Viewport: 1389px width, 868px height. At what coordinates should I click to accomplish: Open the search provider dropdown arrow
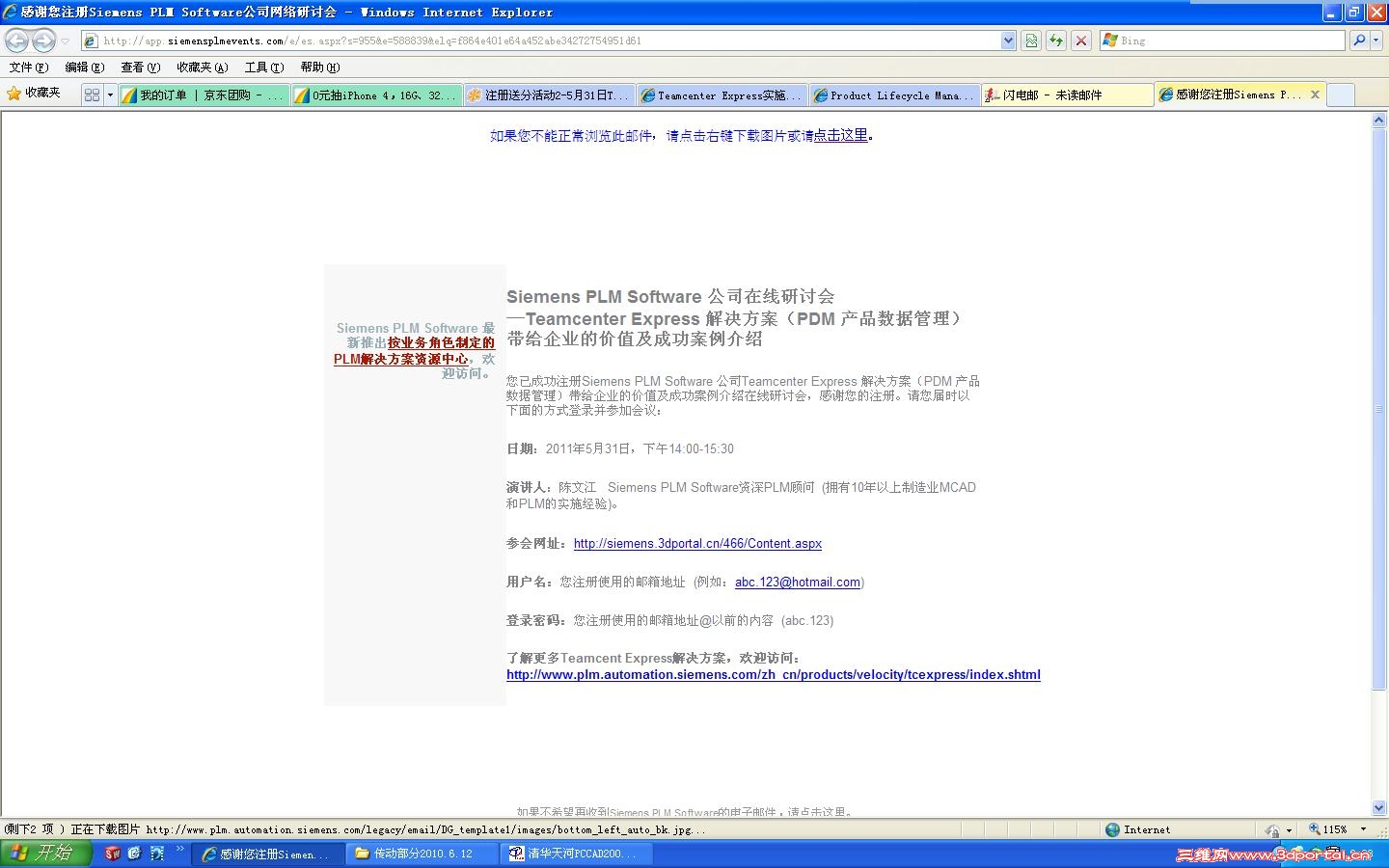click(1376, 41)
